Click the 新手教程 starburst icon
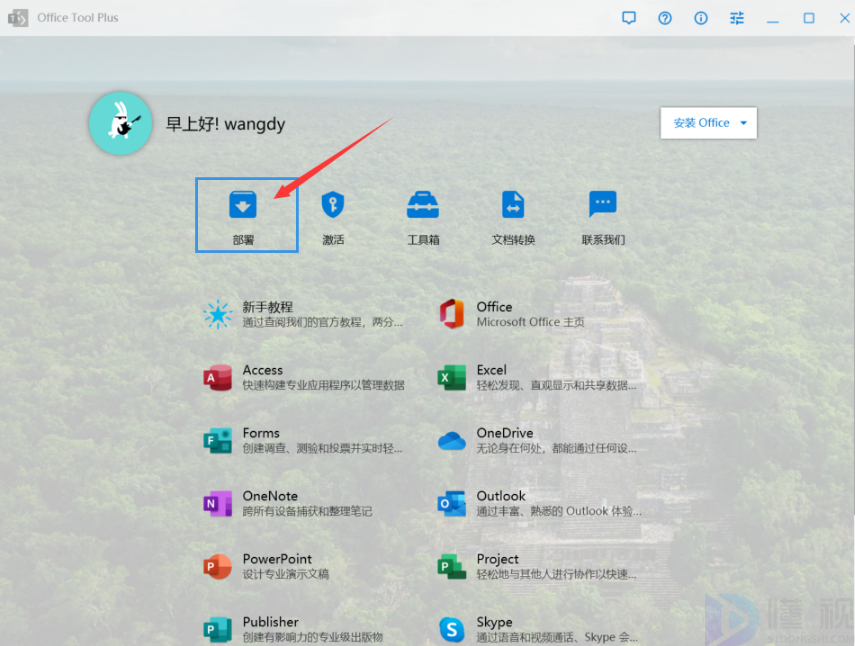The width and height of the screenshot is (855, 646). (218, 315)
